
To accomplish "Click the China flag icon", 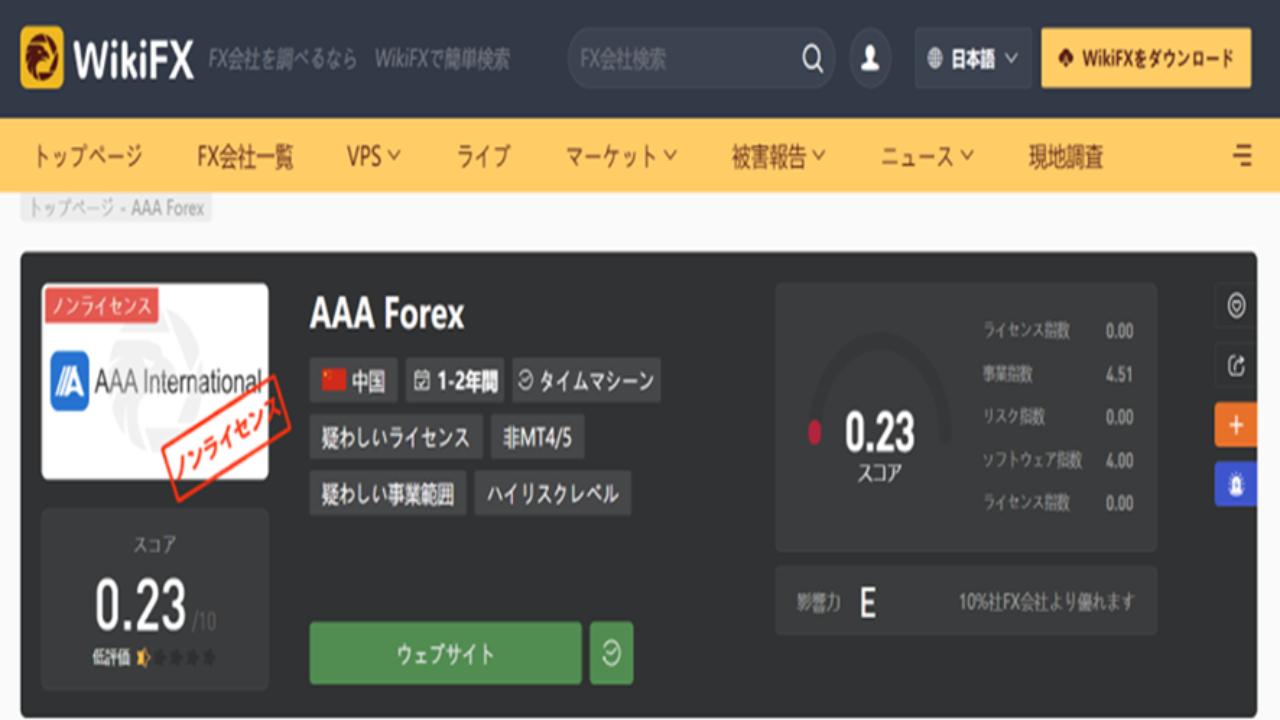I will click(333, 380).
